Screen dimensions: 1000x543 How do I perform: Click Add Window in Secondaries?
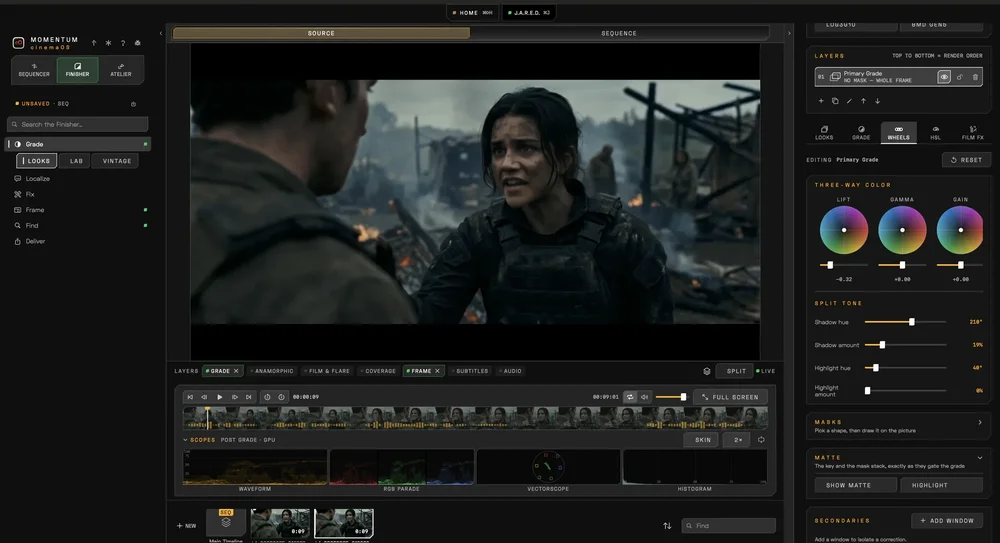947,521
